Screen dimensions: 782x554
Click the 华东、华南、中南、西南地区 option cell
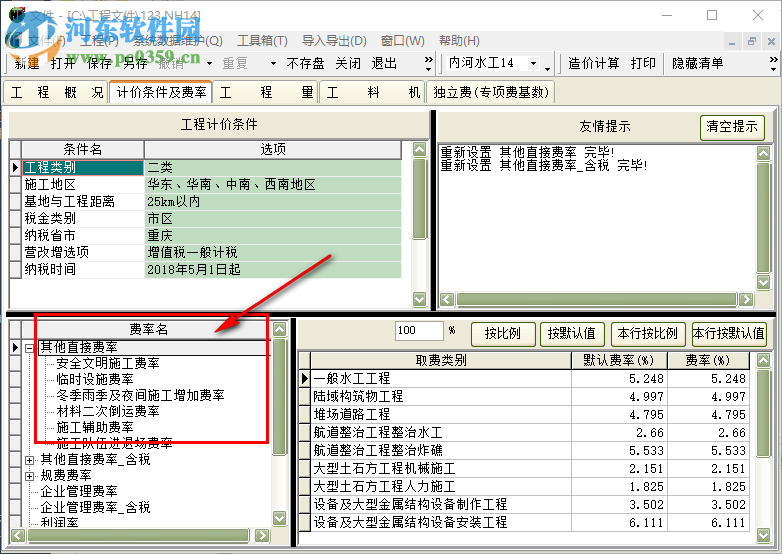tap(273, 185)
